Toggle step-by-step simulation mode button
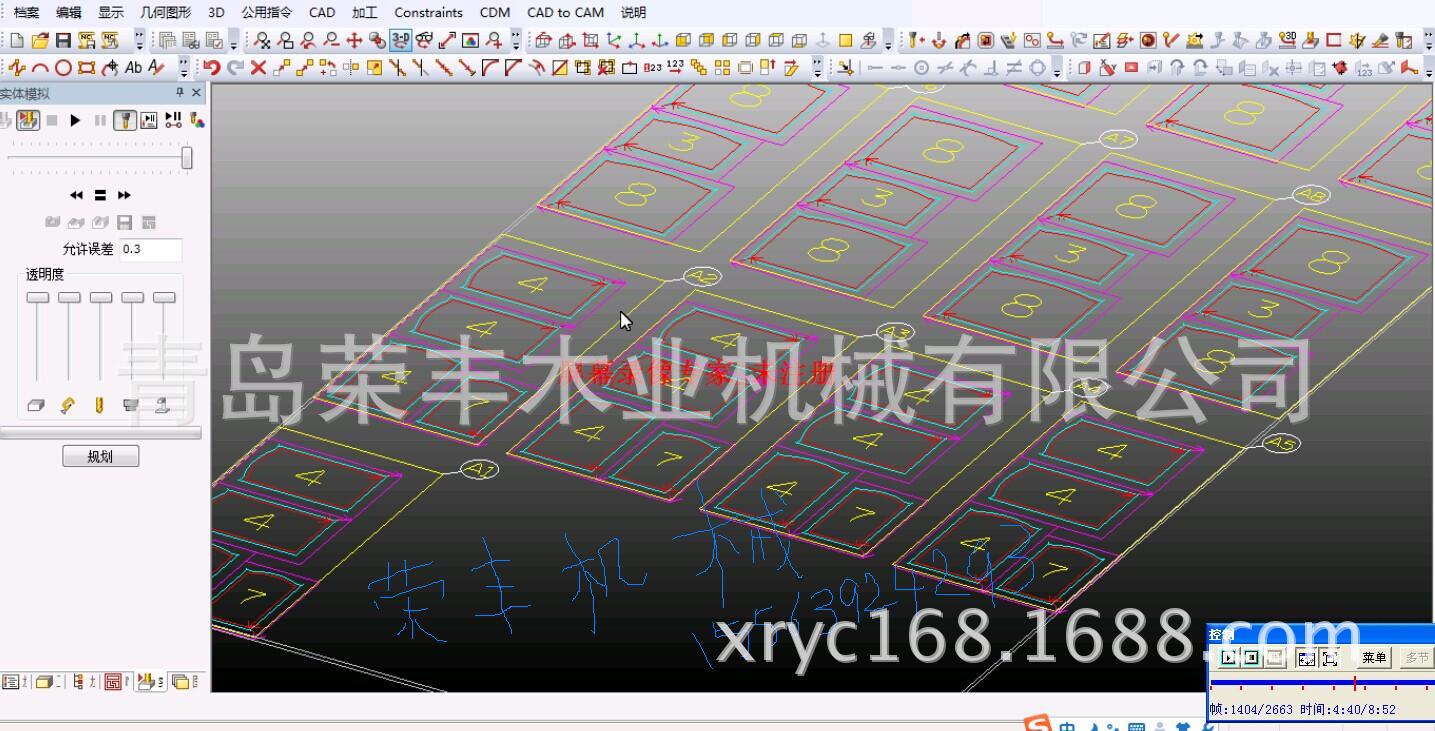Image resolution: width=1435 pixels, height=731 pixels. coord(149,120)
